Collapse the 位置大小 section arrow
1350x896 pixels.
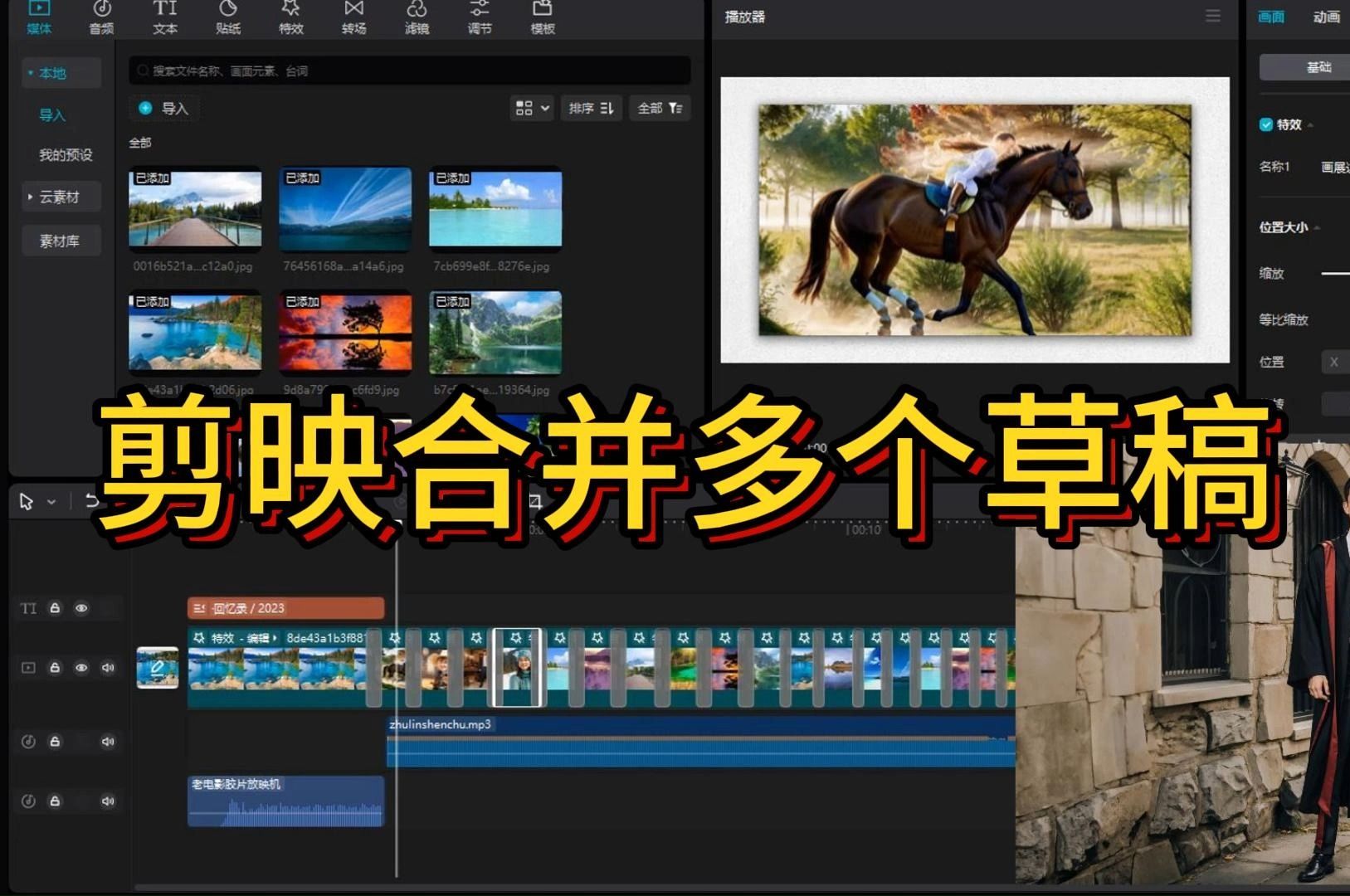point(1318,227)
